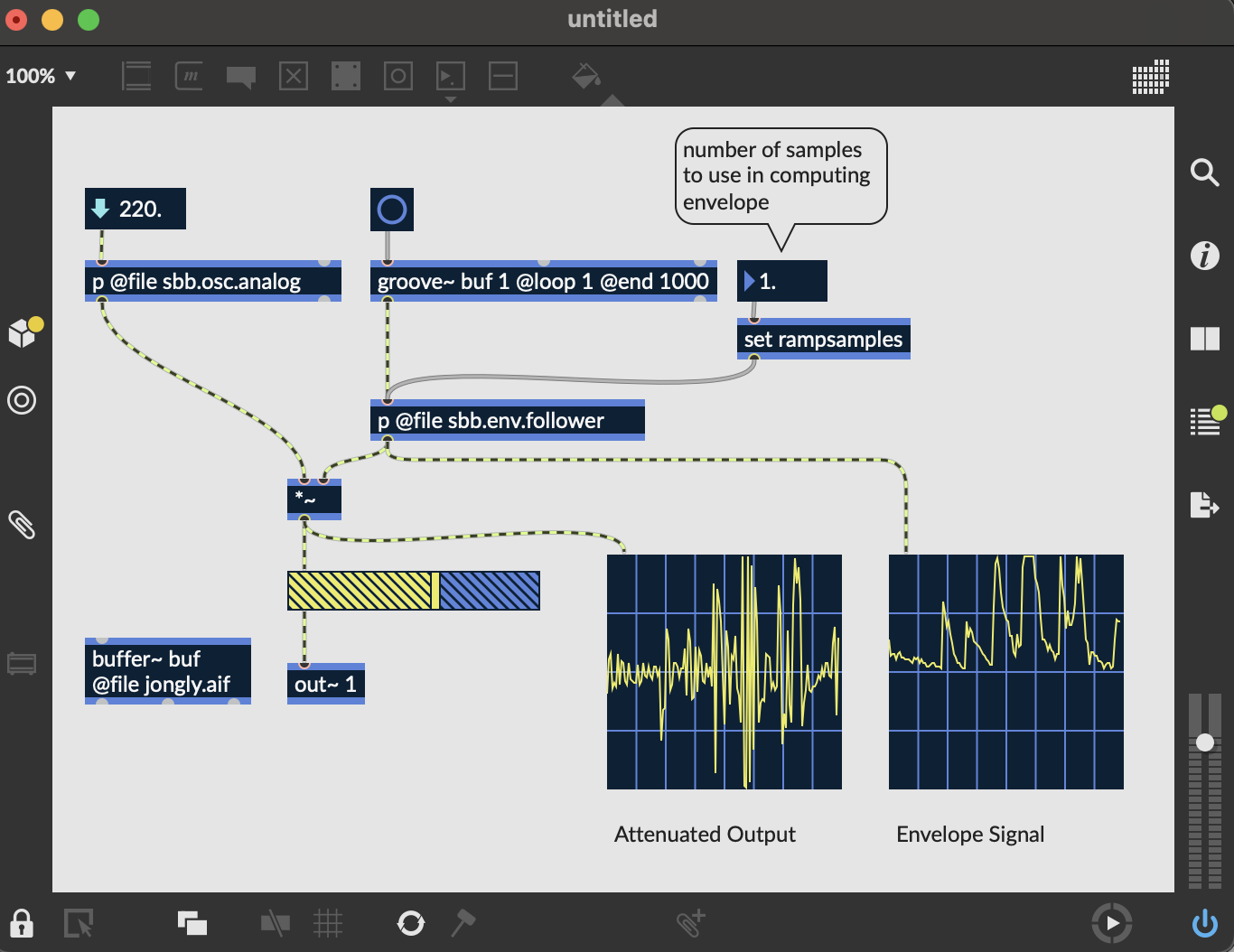Insert a comment box from toolbar
1234x952 pixels.
[x=241, y=77]
